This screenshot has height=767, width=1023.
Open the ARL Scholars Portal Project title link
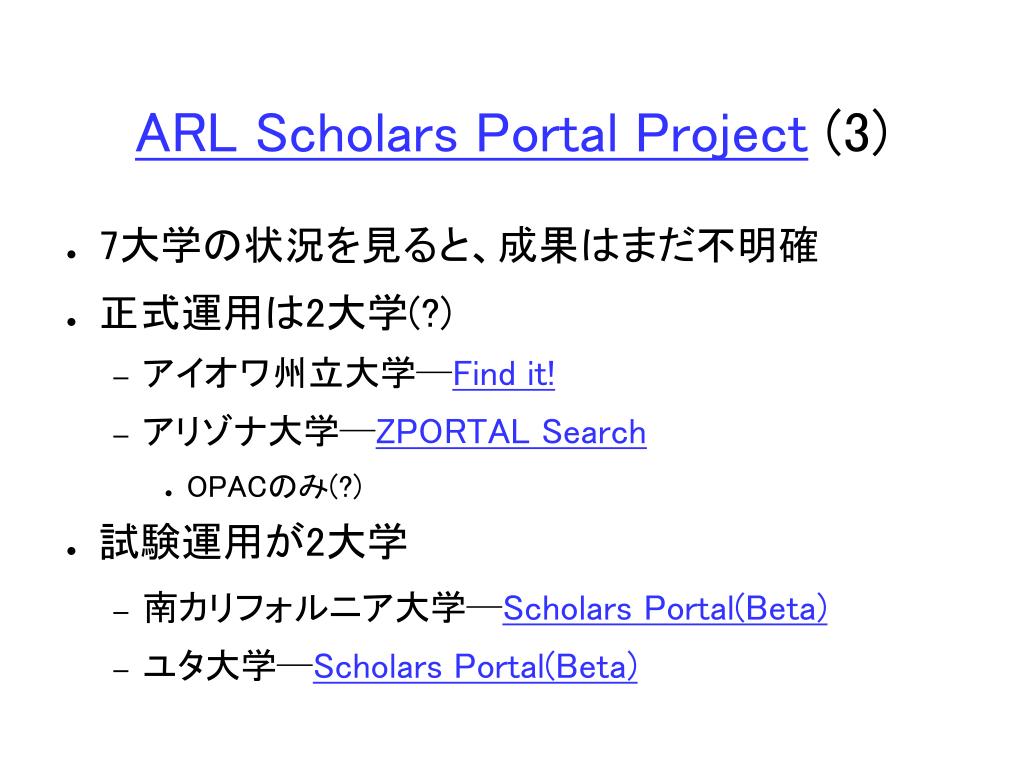pos(472,134)
